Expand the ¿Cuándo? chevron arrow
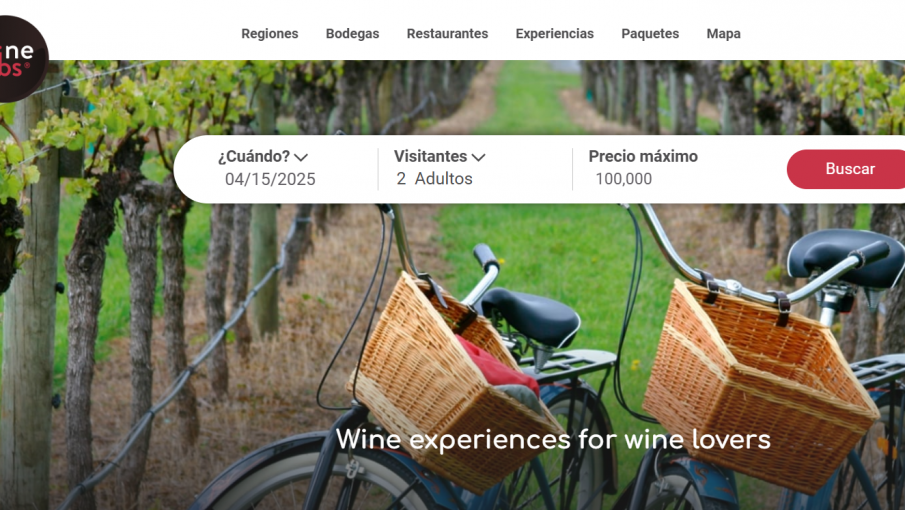 (301, 157)
